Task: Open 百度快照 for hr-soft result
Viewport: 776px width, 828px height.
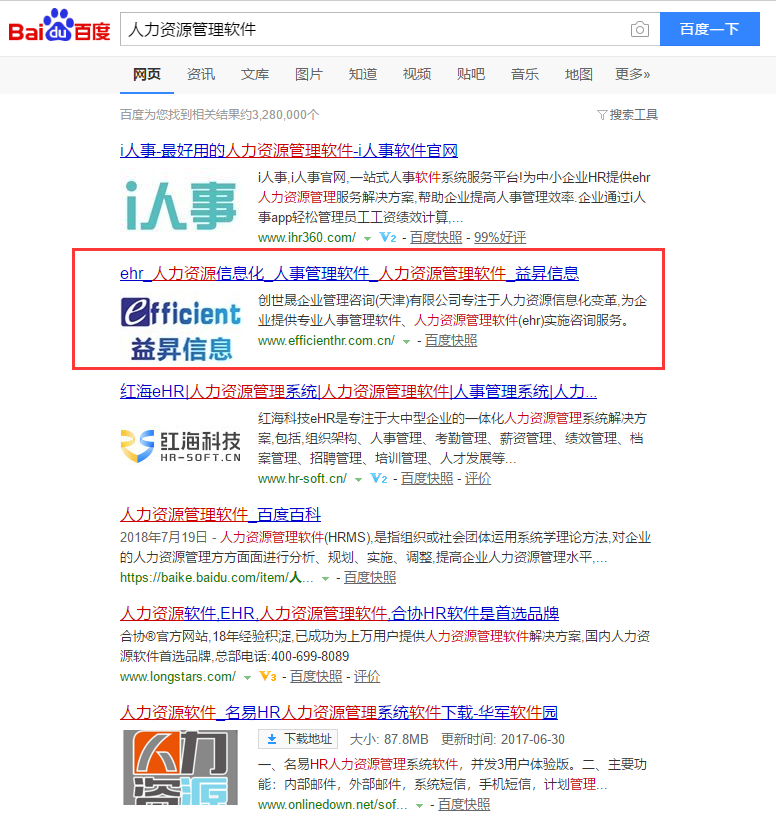Action: click(427, 478)
